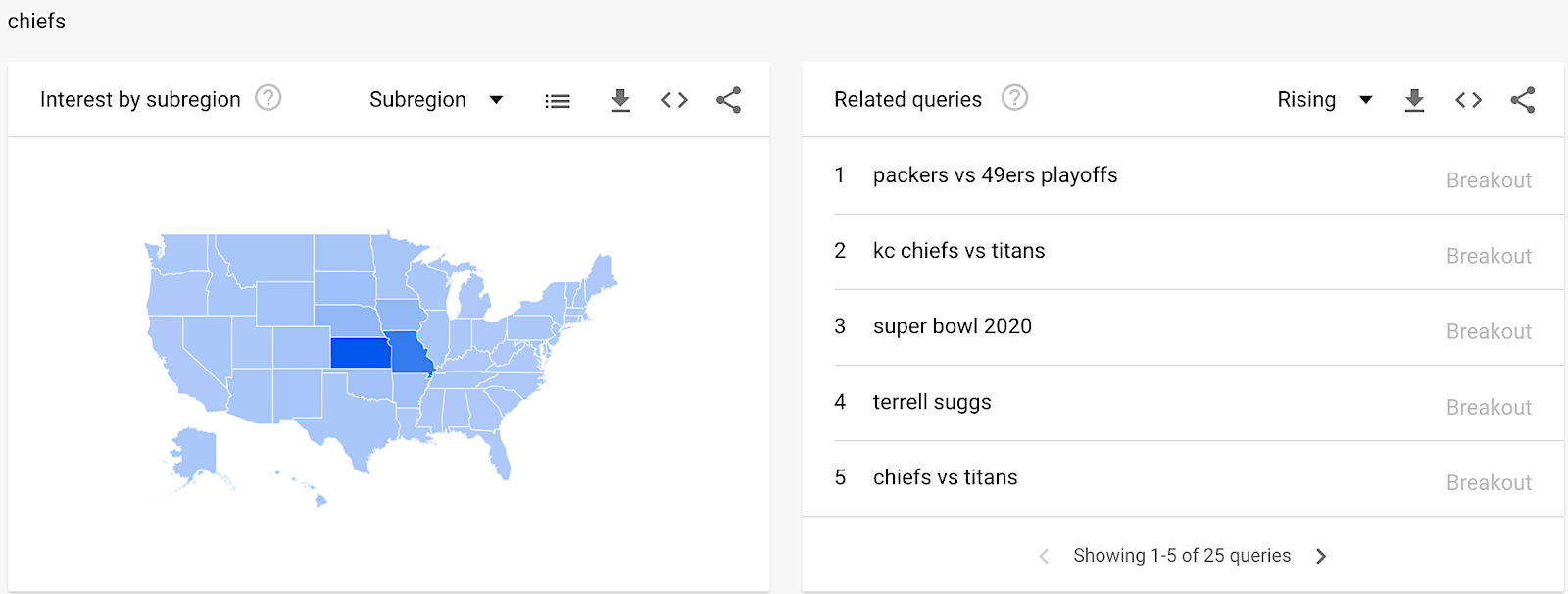This screenshot has width=1568, height=594.
Task: Click the 'chiefs' search term heading
Action: tap(35, 20)
